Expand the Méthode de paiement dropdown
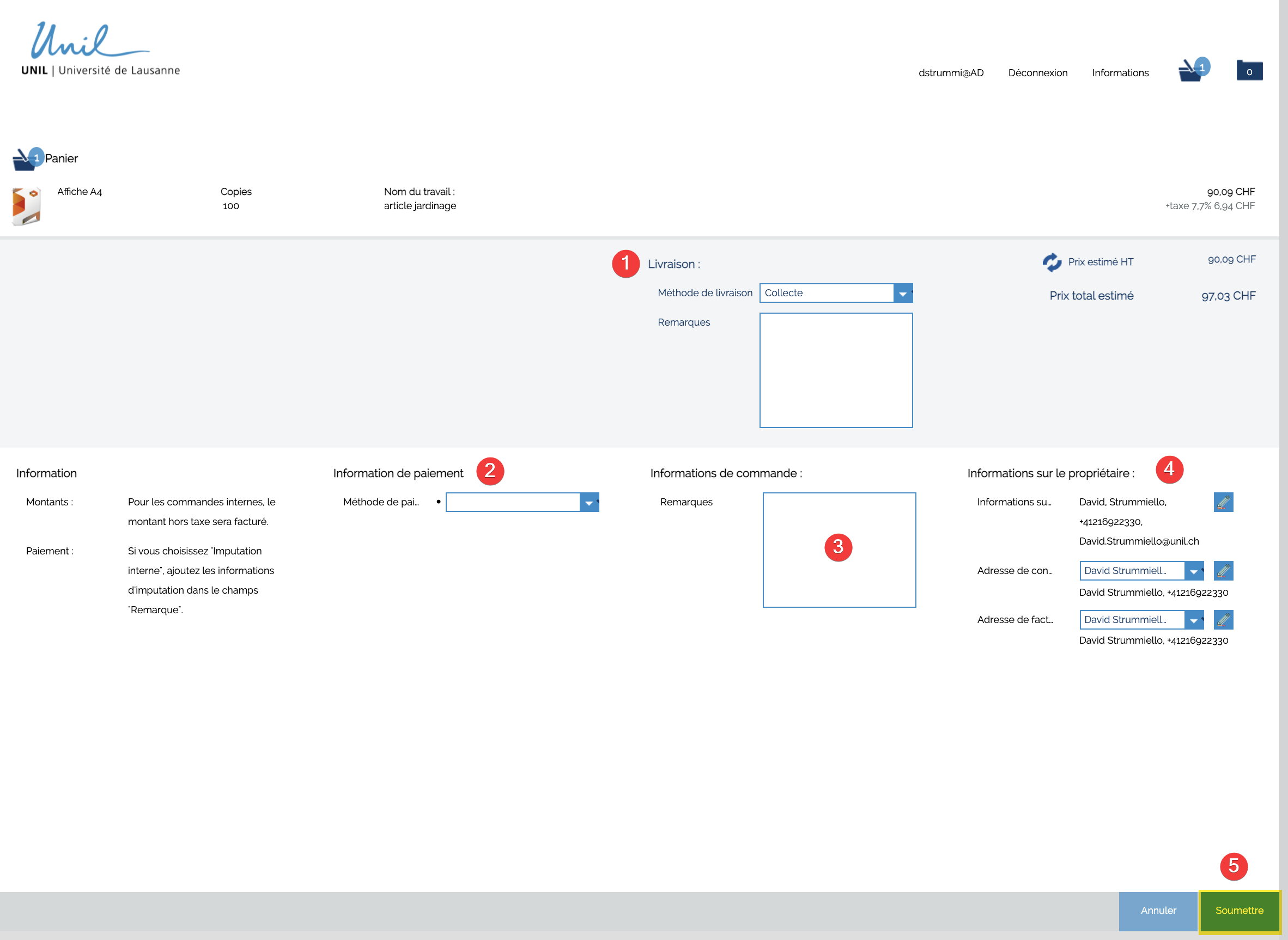1288x940 pixels. tap(588, 503)
